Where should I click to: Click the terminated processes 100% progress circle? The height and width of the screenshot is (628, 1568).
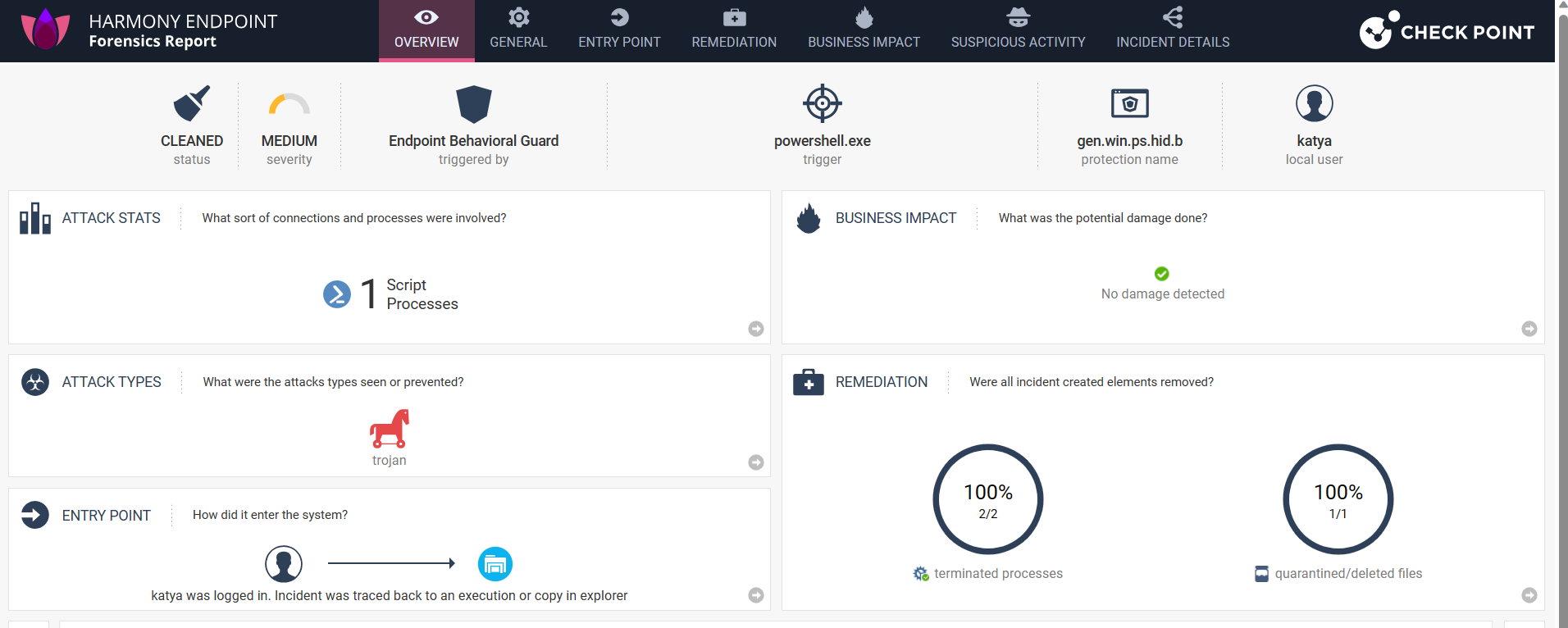click(988, 499)
